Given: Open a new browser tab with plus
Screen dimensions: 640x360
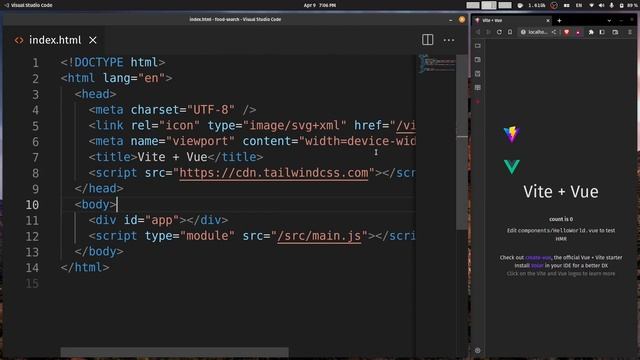Looking at the screenshot, I should [x=559, y=20].
